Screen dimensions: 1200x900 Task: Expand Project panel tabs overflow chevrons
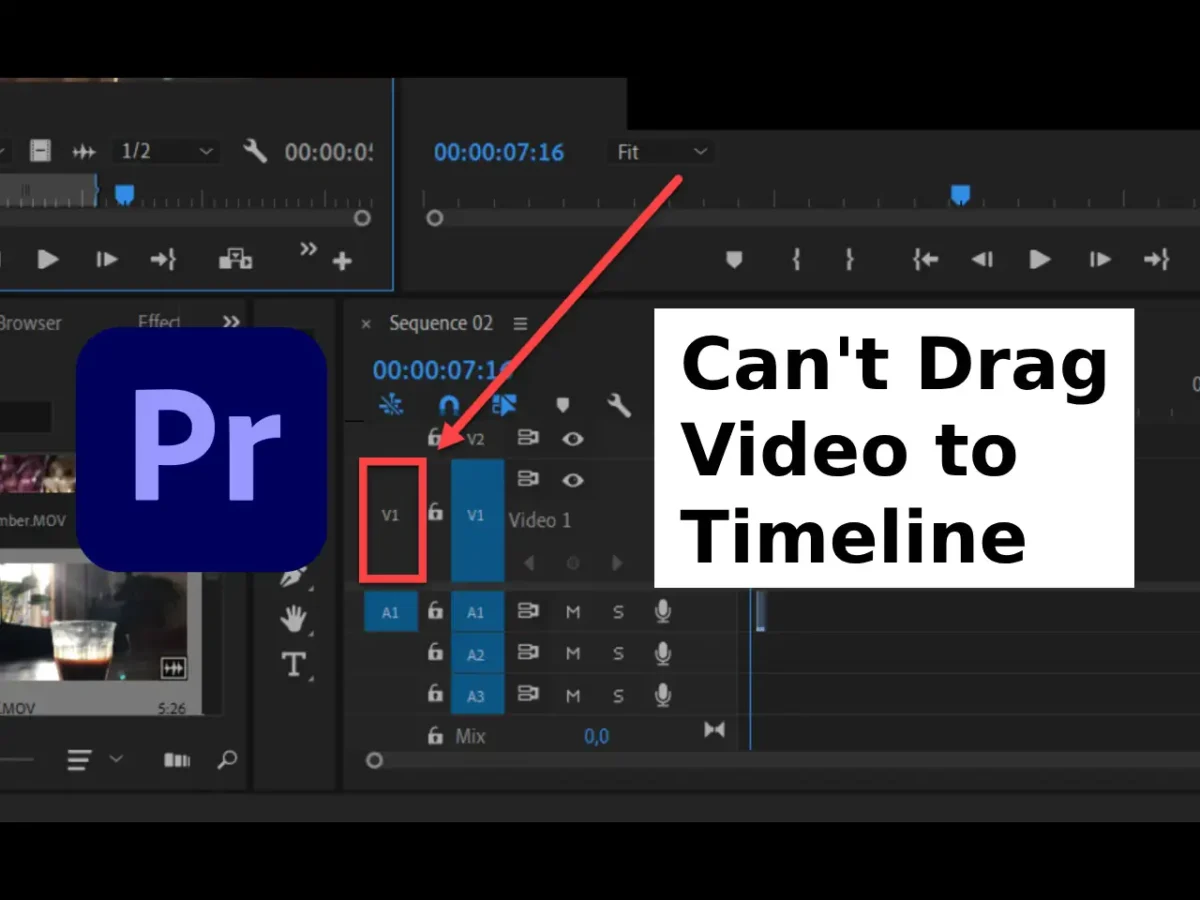[231, 321]
